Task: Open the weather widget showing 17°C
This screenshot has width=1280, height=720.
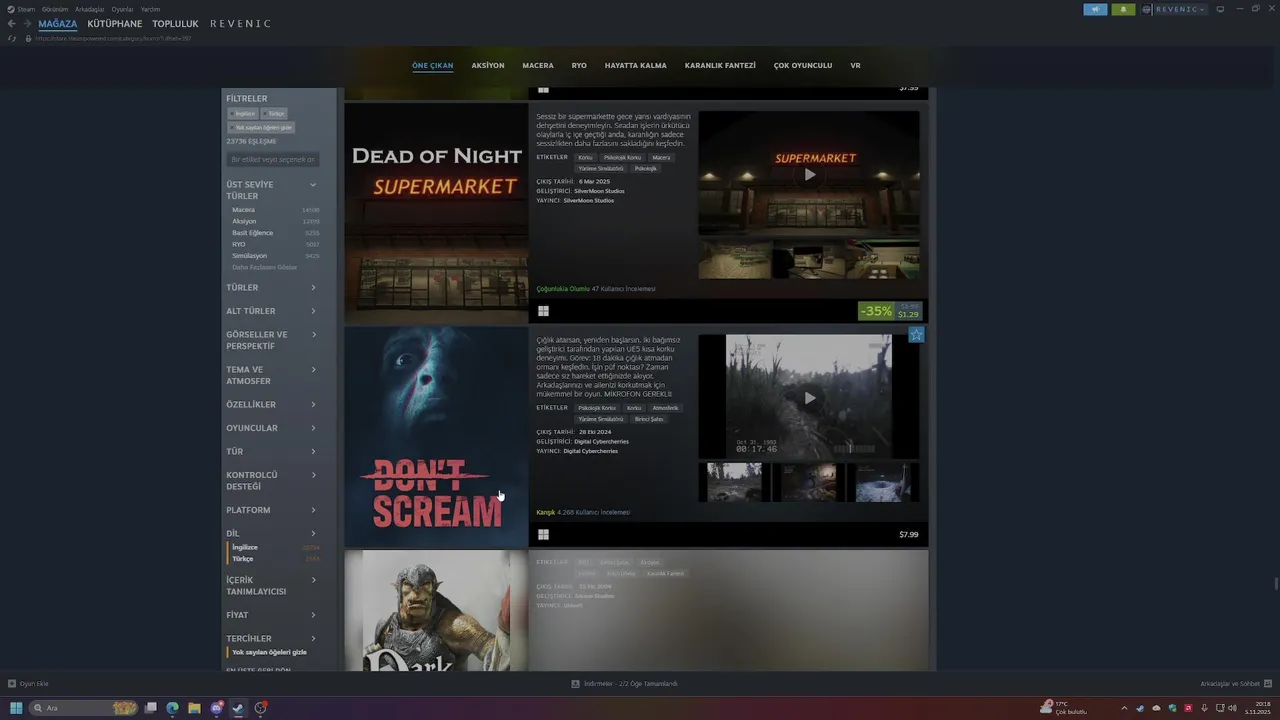Action: pos(1065,708)
